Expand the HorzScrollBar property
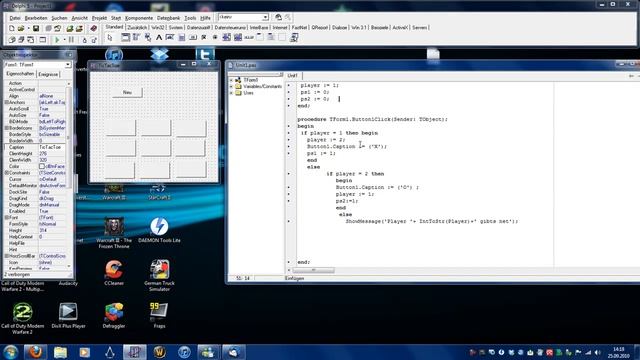The image size is (640, 360). [x=7, y=256]
